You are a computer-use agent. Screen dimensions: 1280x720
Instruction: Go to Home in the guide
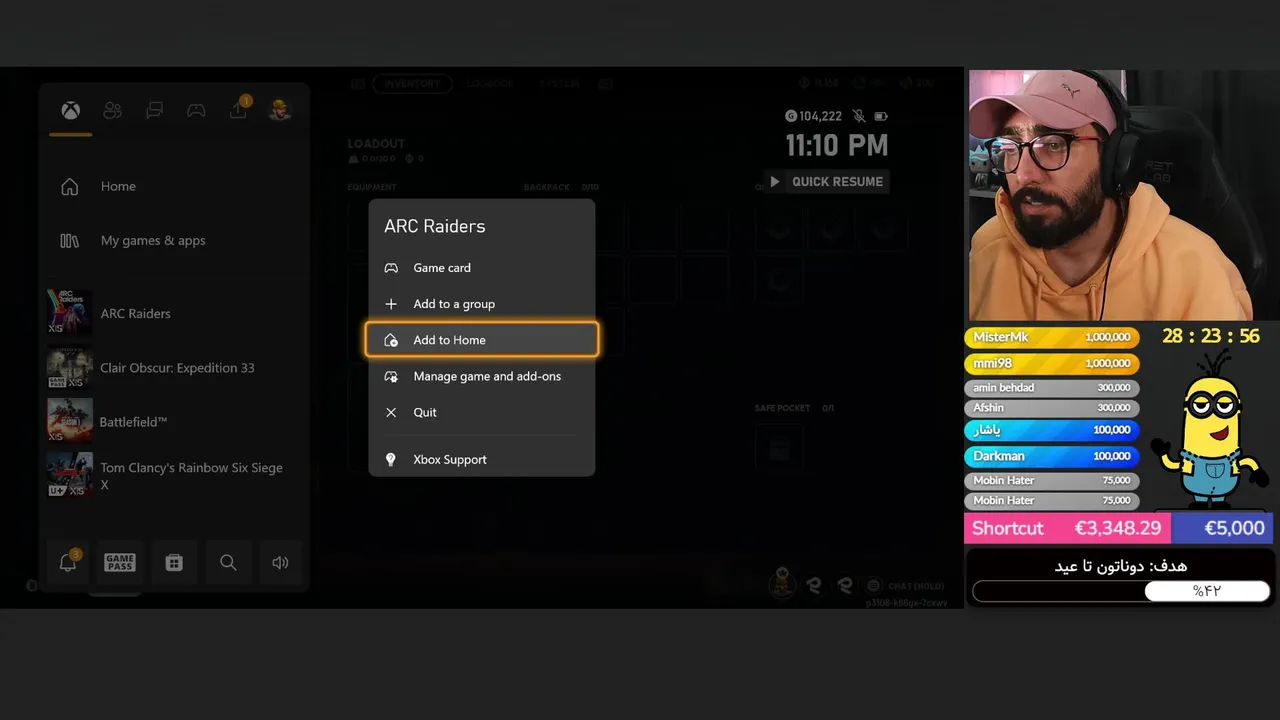175,186
